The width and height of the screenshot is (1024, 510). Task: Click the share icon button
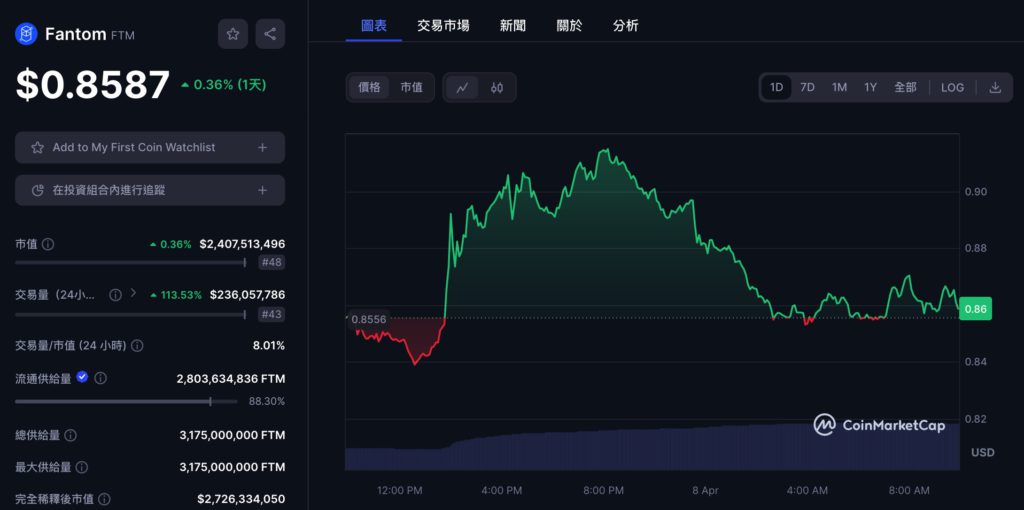tap(270, 34)
